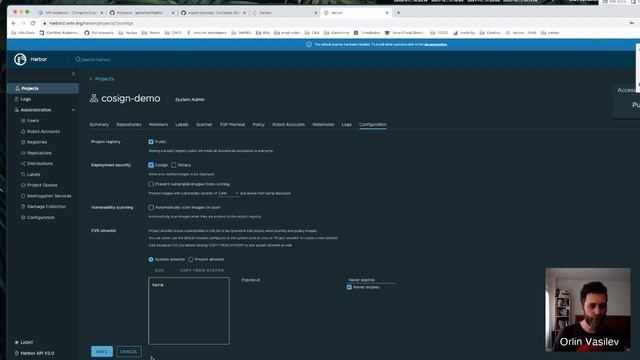Select the Project allowlist radio button
The height and width of the screenshot is (360, 640).
[x=191, y=259]
